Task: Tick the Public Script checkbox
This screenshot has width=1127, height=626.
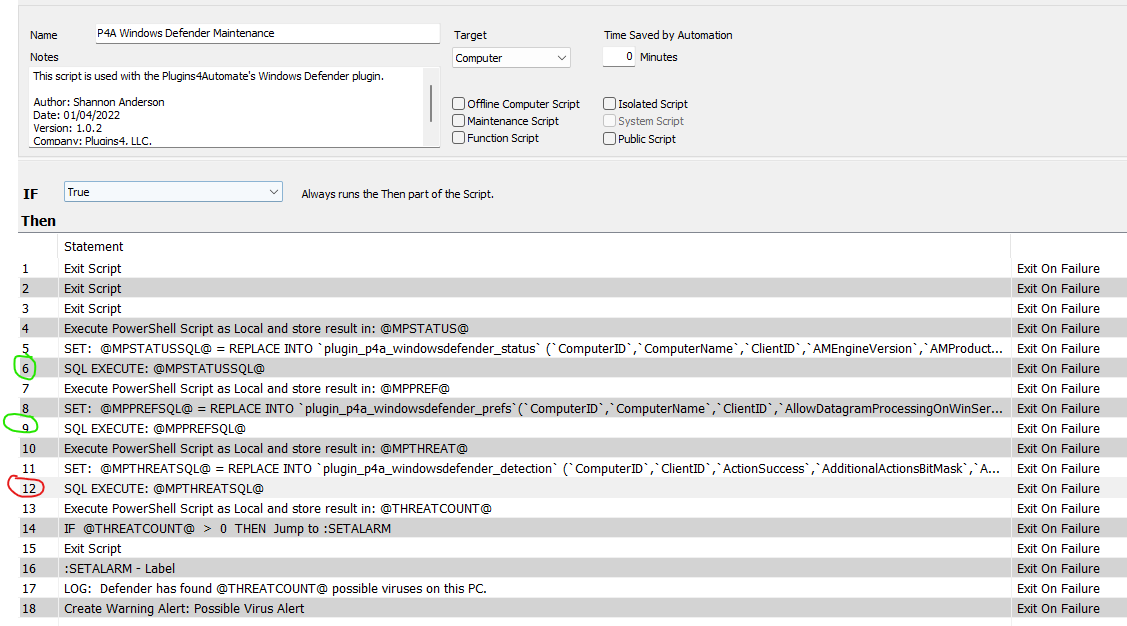Action: 610,139
